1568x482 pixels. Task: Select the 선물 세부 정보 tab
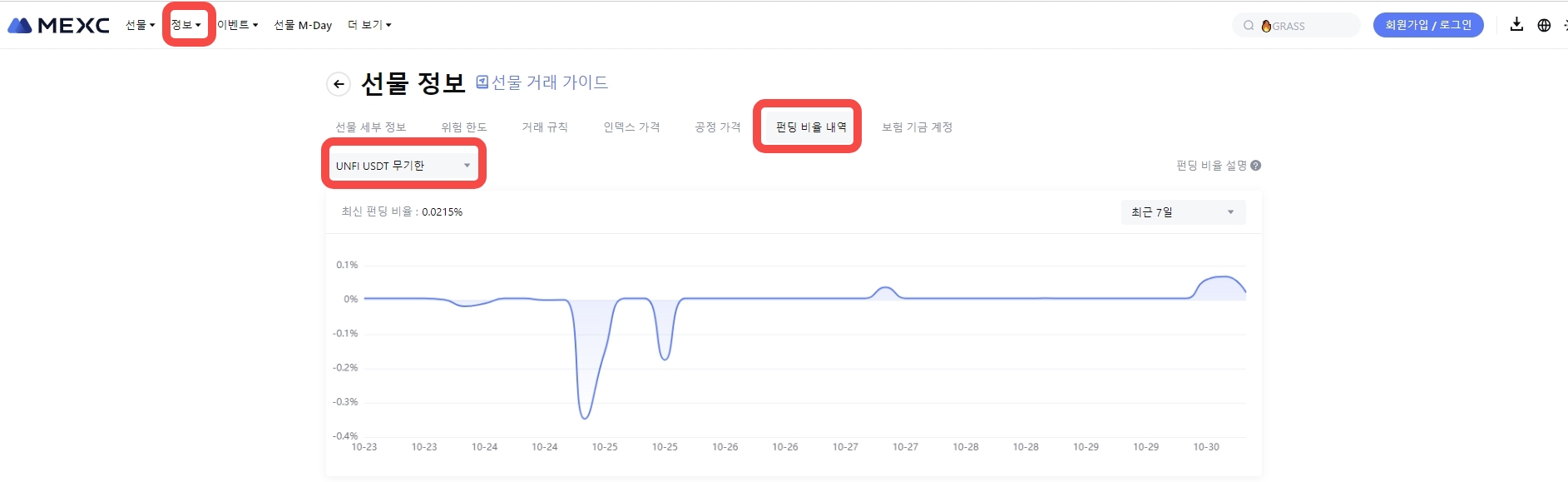coord(370,127)
